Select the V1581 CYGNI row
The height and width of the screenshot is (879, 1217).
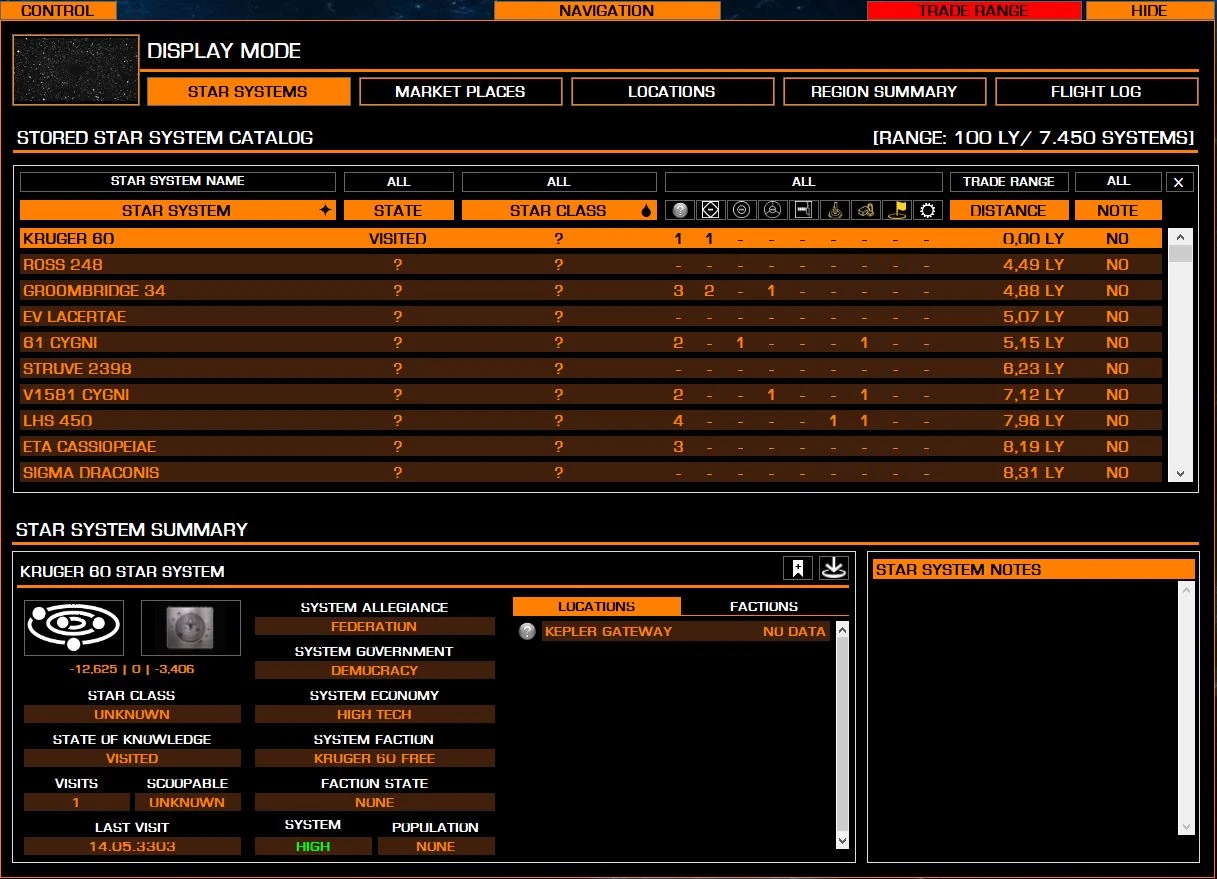pyautogui.click(x=591, y=395)
